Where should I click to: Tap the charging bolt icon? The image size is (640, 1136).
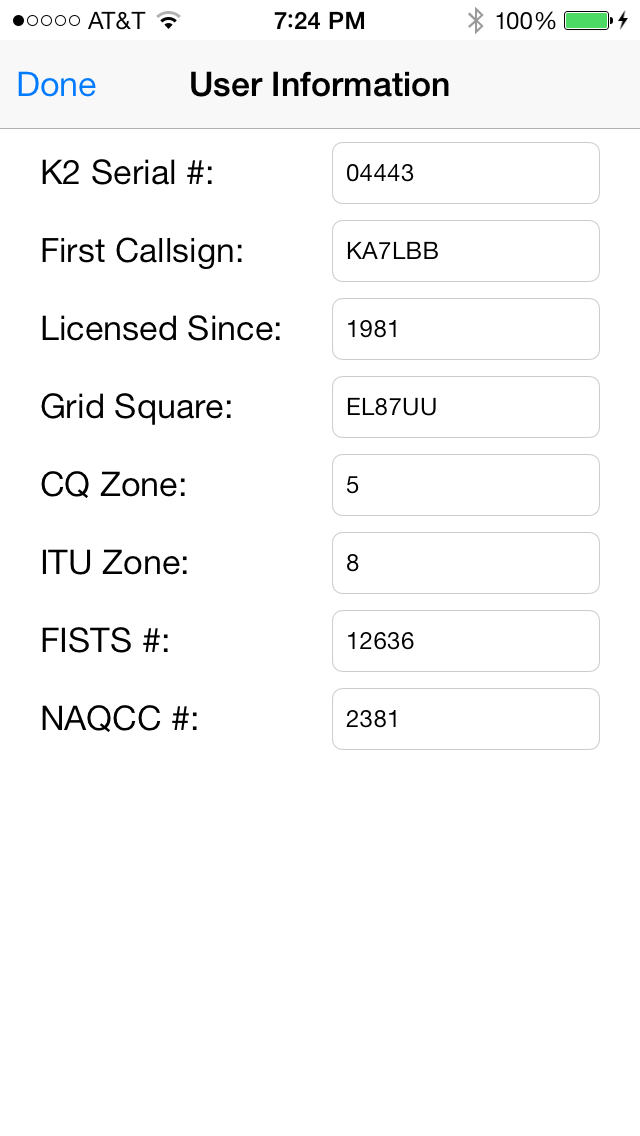(x=623, y=20)
